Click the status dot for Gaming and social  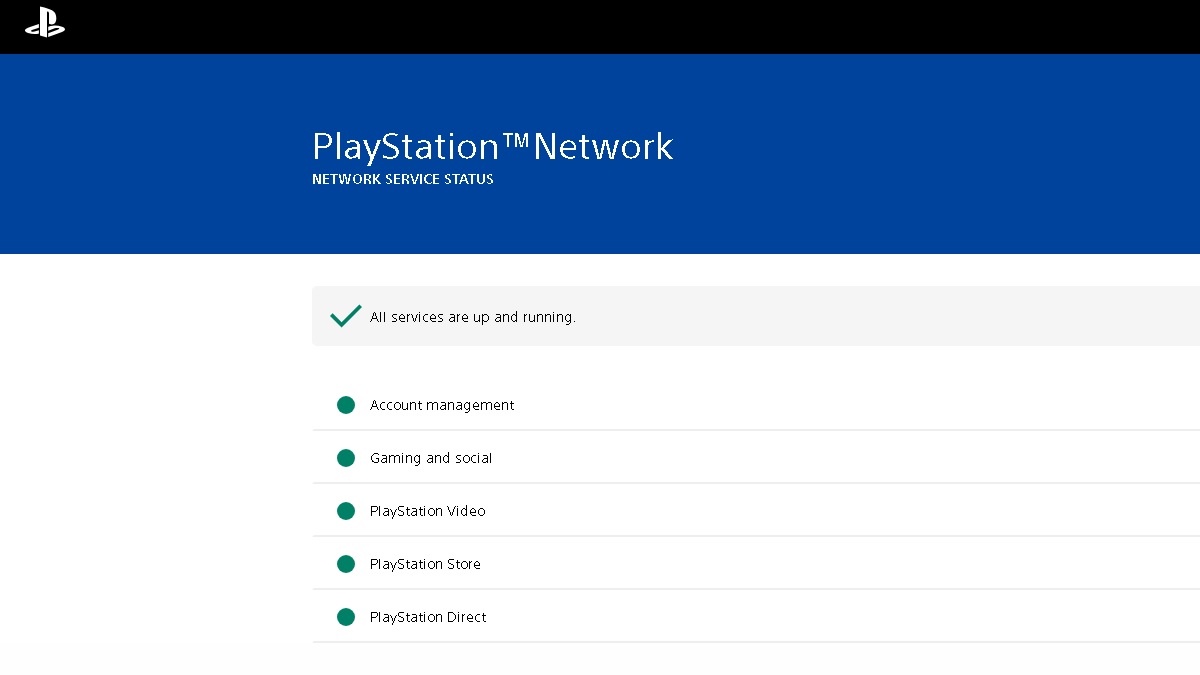[x=346, y=458]
